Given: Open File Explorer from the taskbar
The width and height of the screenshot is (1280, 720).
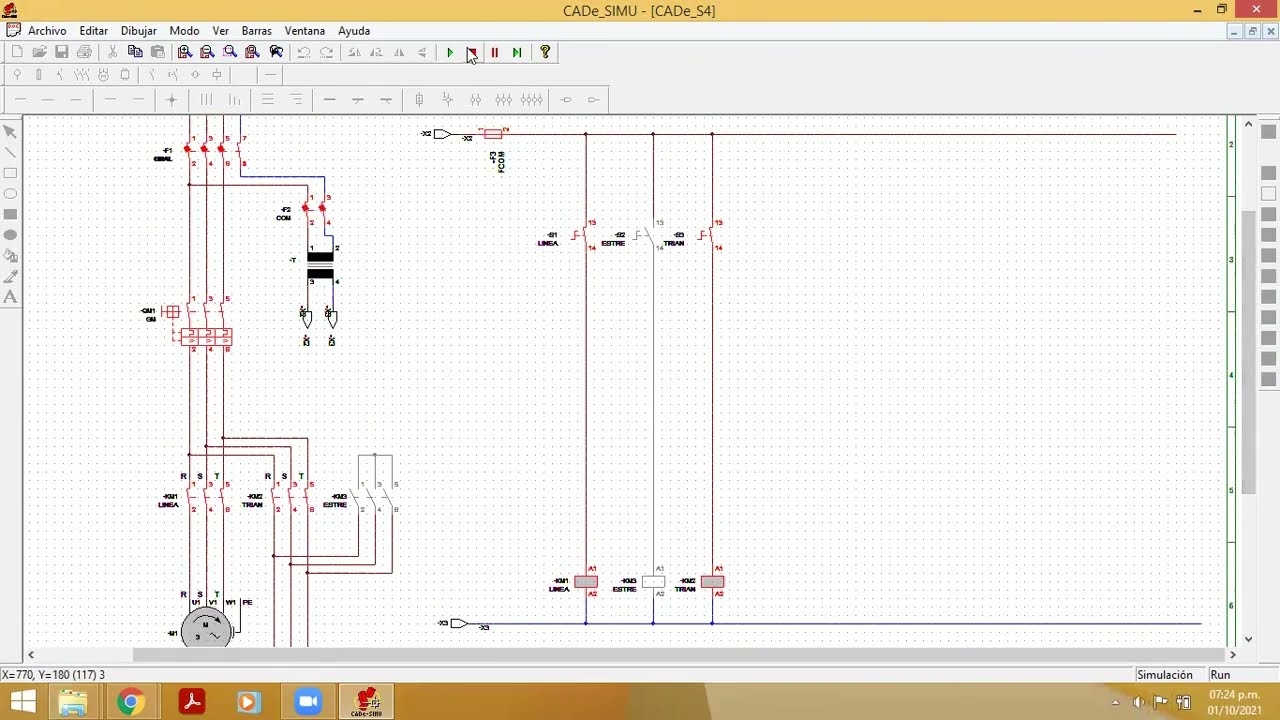Looking at the screenshot, I should click(73, 702).
